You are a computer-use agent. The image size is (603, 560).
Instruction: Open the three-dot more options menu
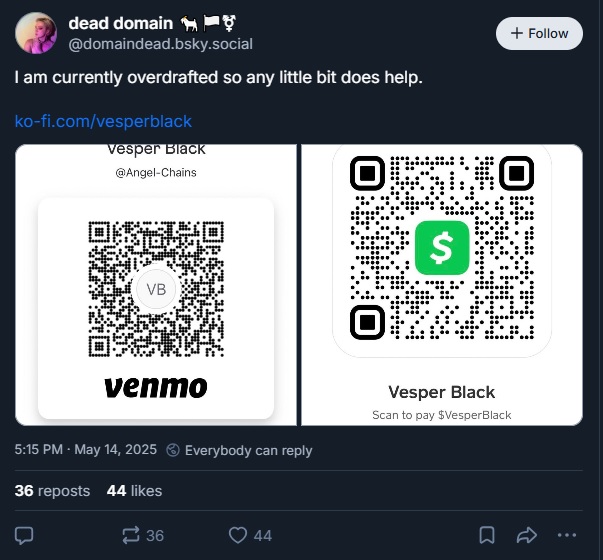click(567, 535)
